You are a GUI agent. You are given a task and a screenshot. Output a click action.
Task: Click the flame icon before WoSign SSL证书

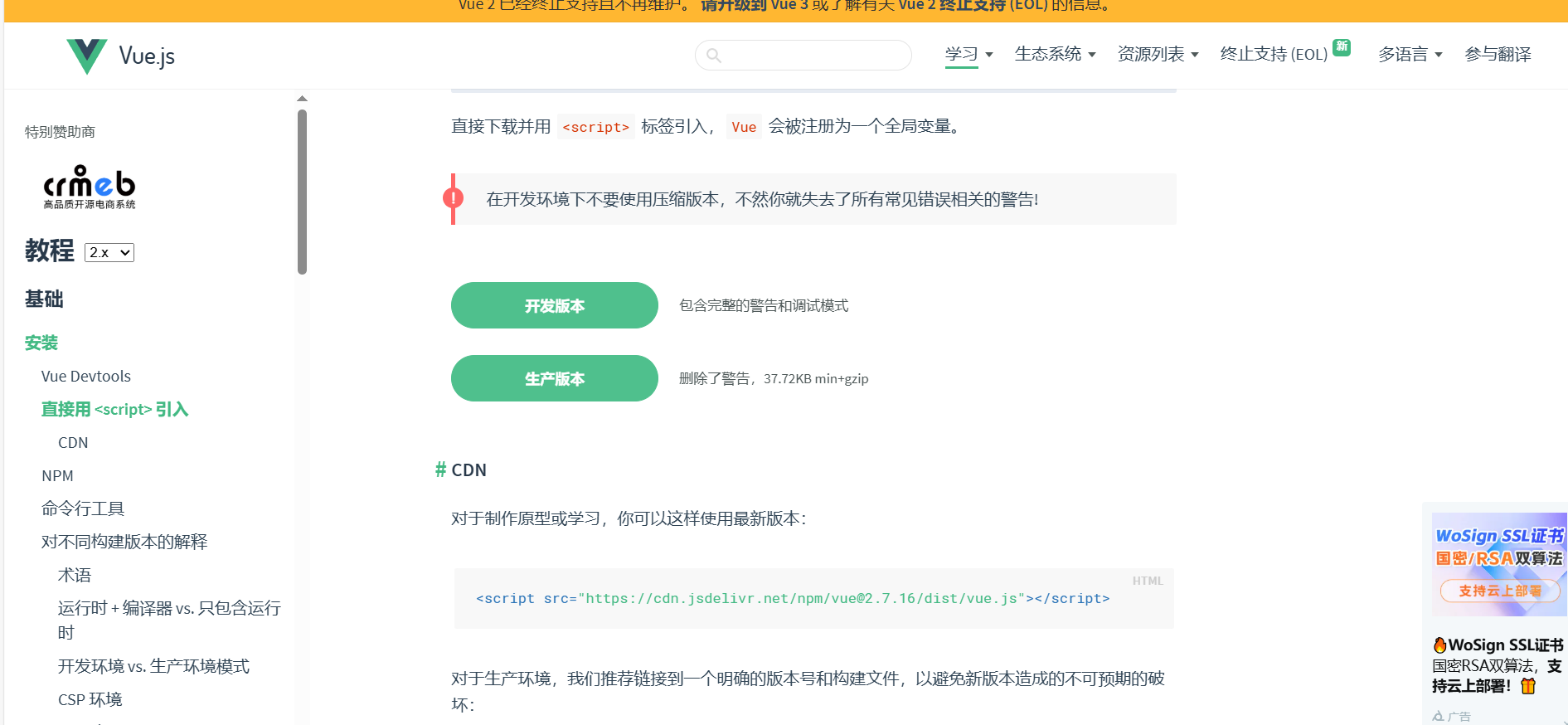1439,645
